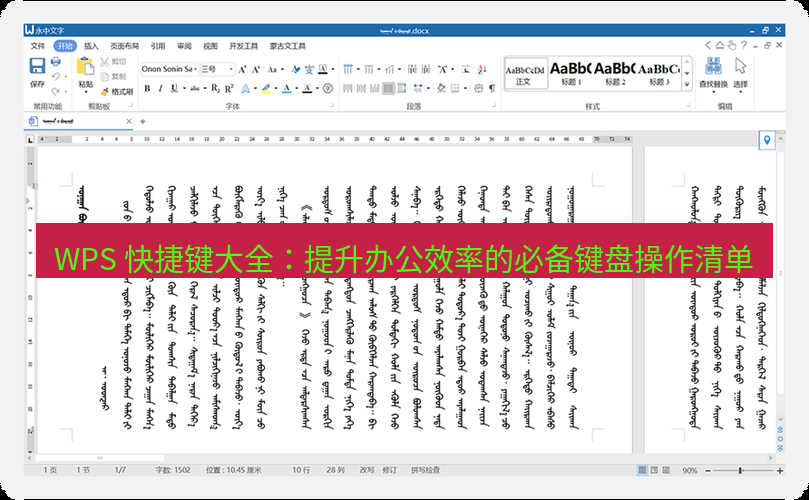Click the Show Paragraph Marks ¶ icon
The width and height of the screenshot is (809, 500).
point(492,88)
